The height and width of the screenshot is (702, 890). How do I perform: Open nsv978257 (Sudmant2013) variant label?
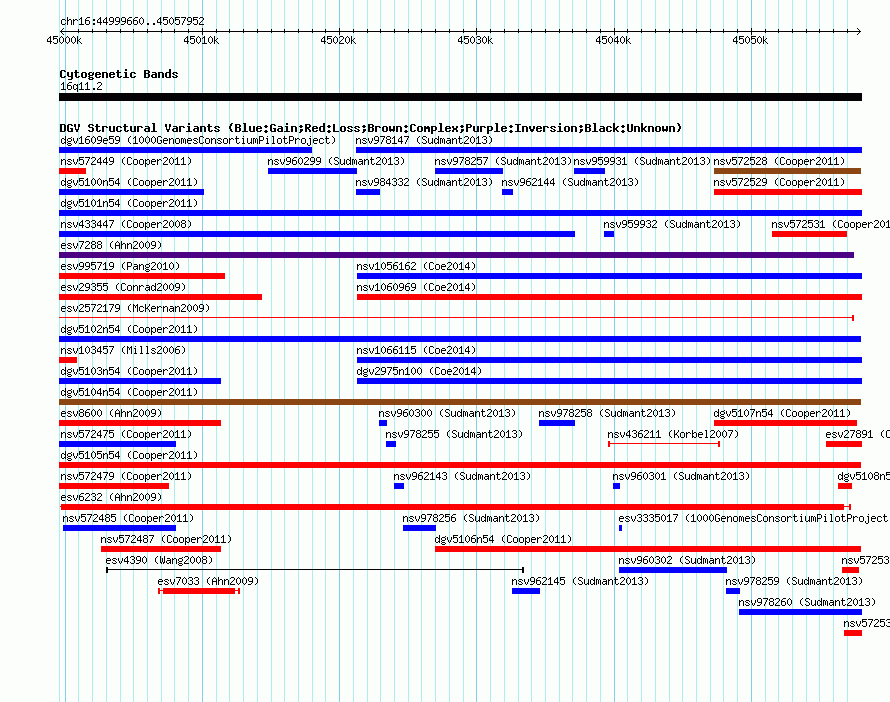pos(503,161)
